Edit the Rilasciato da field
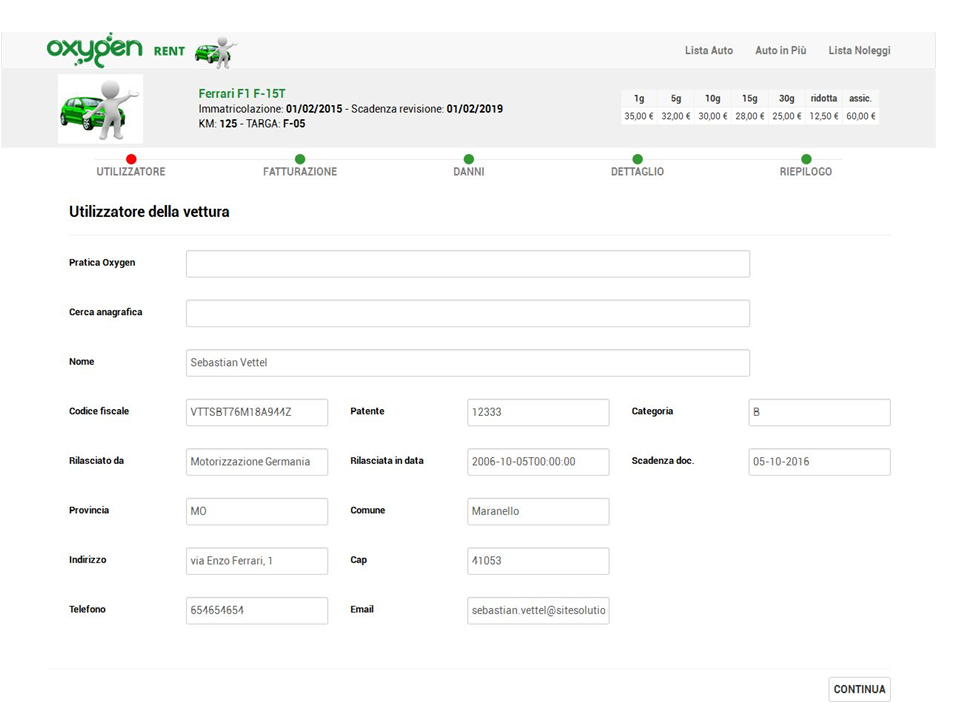Viewport: 960px width, 720px height. click(257, 462)
